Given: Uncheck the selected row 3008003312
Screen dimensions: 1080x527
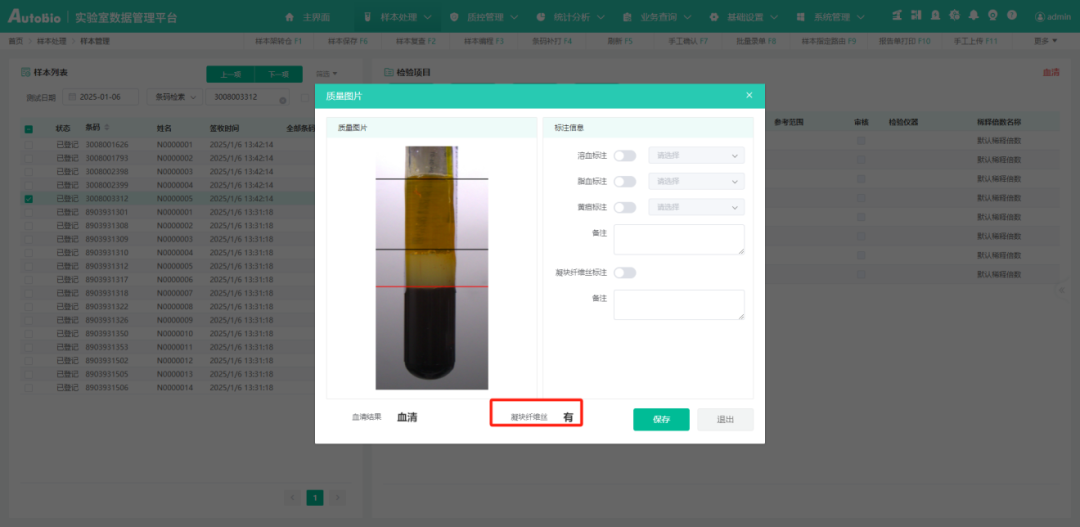Looking at the screenshot, I should 28,199.
